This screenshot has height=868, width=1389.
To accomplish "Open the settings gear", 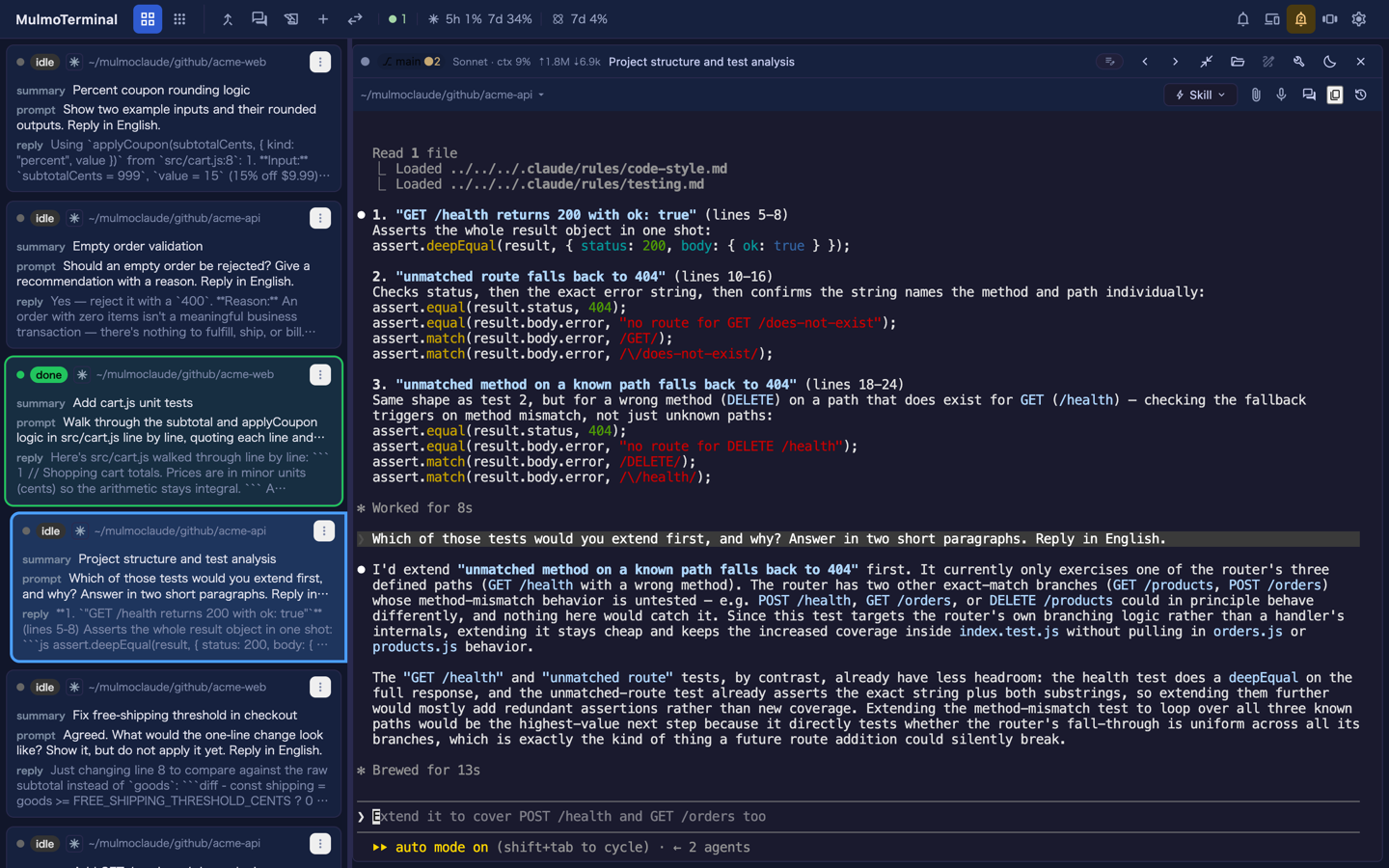I will (1359, 19).
